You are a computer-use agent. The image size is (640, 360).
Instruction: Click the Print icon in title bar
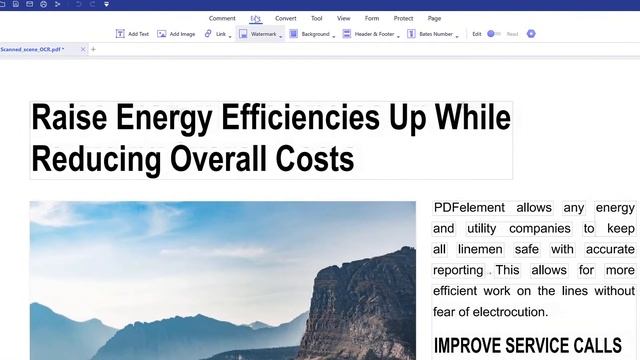point(43,4)
